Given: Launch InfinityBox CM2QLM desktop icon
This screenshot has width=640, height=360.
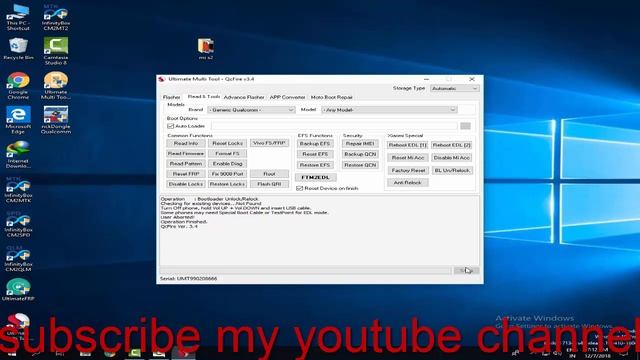Looking at the screenshot, I should pyautogui.click(x=18, y=258).
